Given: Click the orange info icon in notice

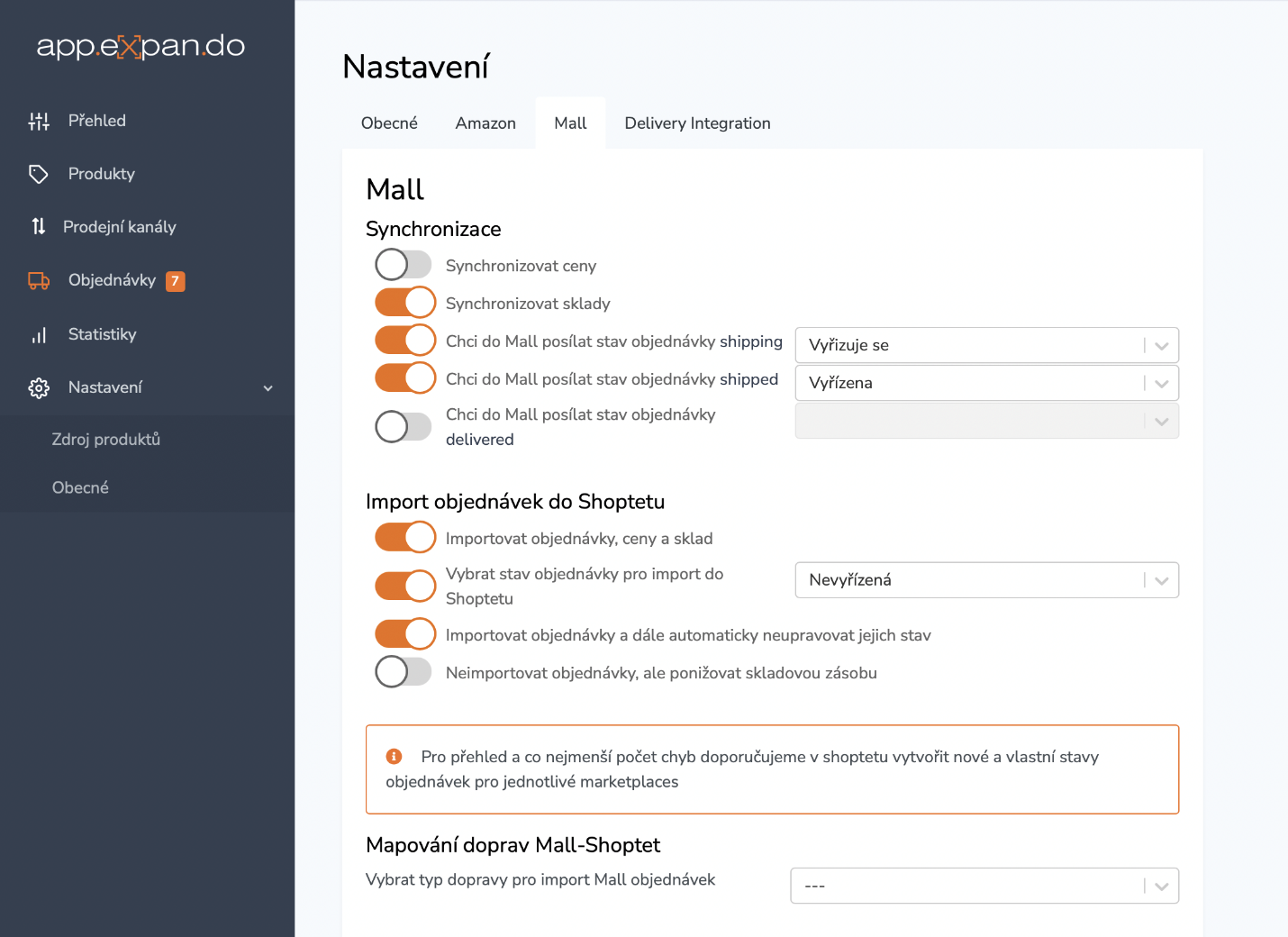Looking at the screenshot, I should 394,757.
